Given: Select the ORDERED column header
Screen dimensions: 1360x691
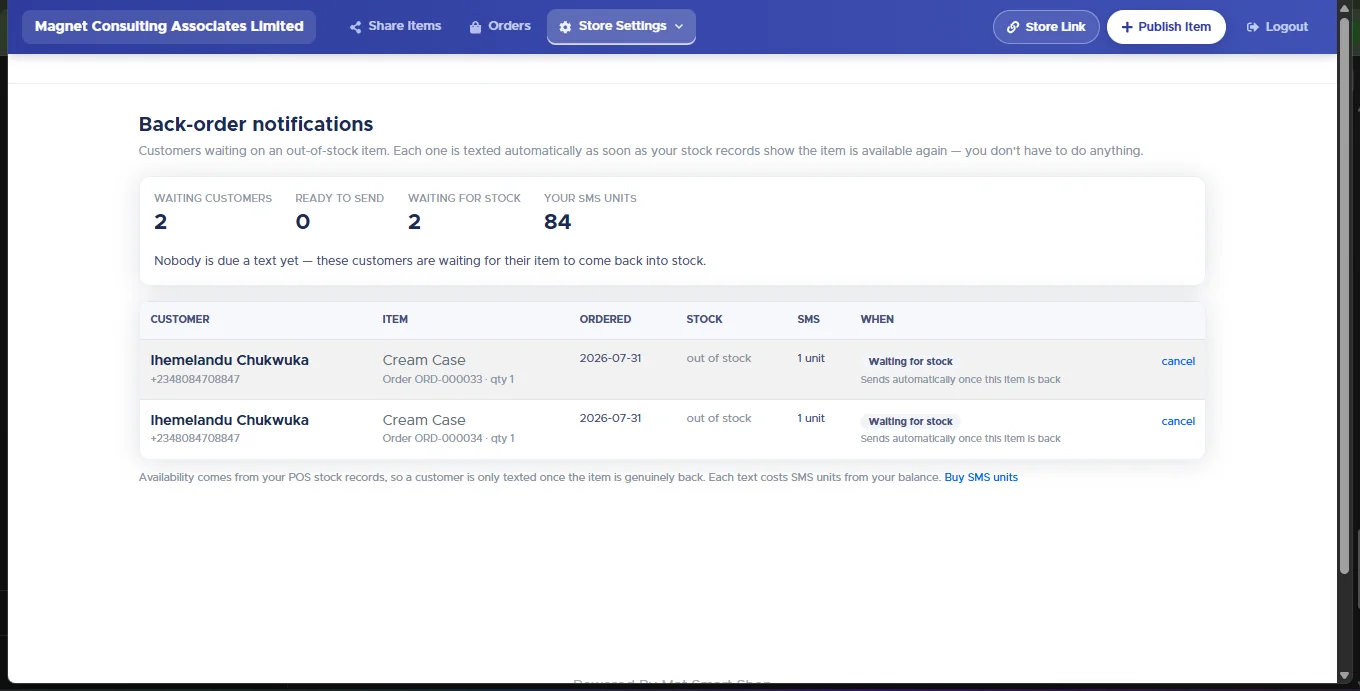Looking at the screenshot, I should tap(605, 319).
